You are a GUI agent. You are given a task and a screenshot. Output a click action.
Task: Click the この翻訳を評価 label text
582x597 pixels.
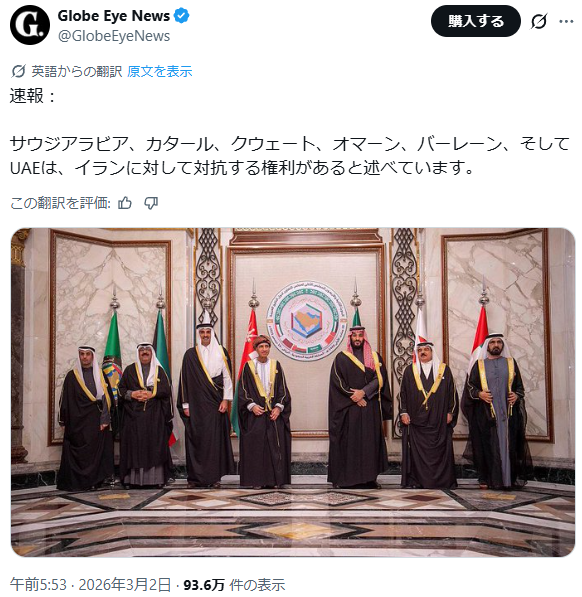pos(60,203)
